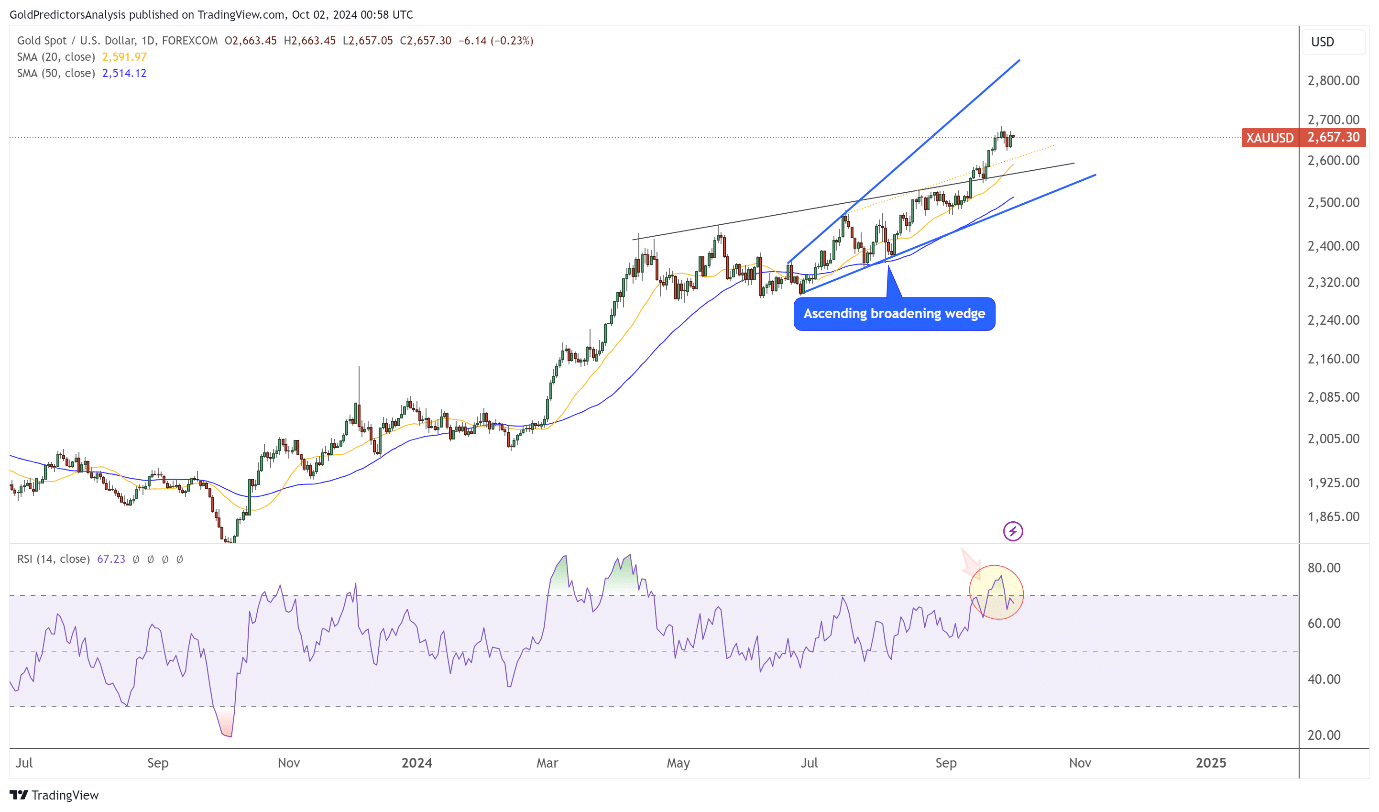Click the 2024 time axis label
The height and width of the screenshot is (812, 1379).
417,763
